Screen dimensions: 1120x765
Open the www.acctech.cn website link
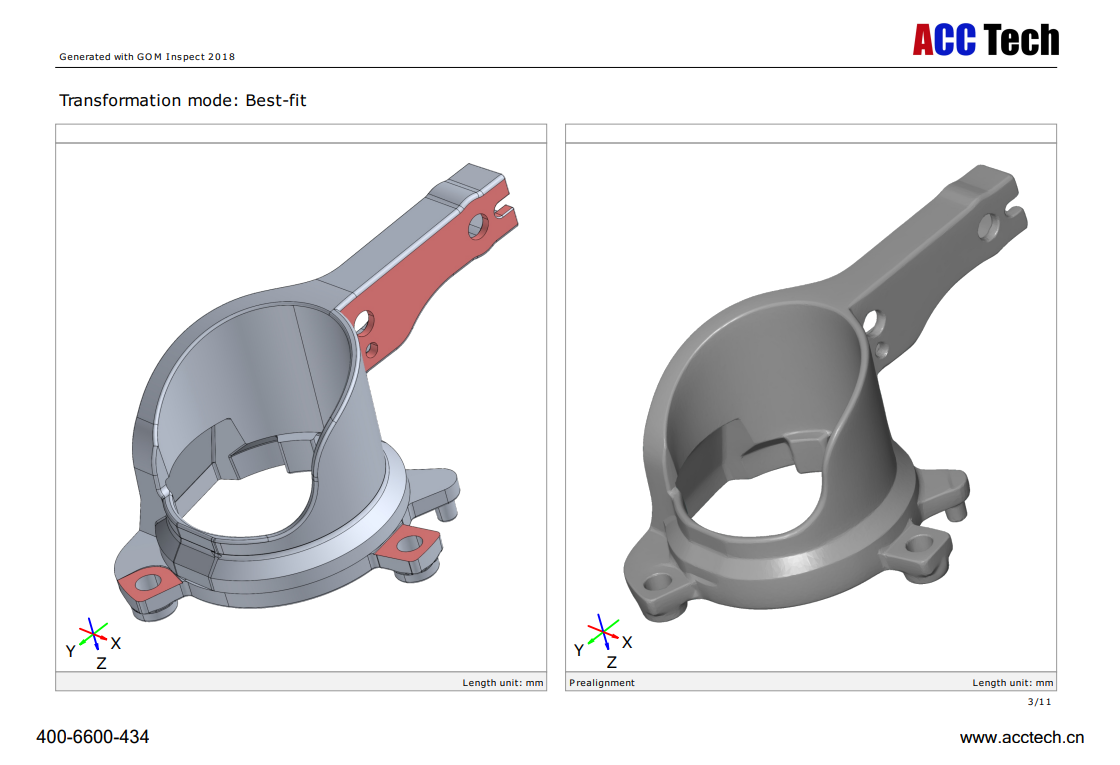point(1021,738)
